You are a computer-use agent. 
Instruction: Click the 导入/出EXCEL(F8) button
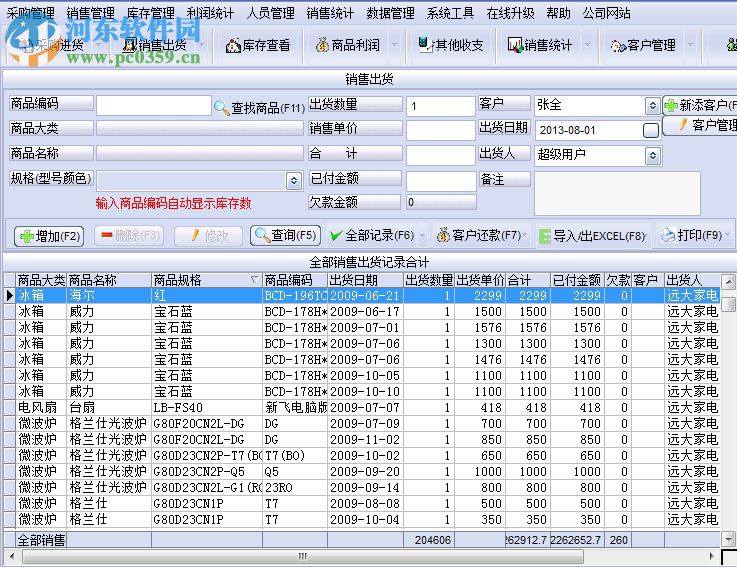pyautogui.click(x=592, y=236)
